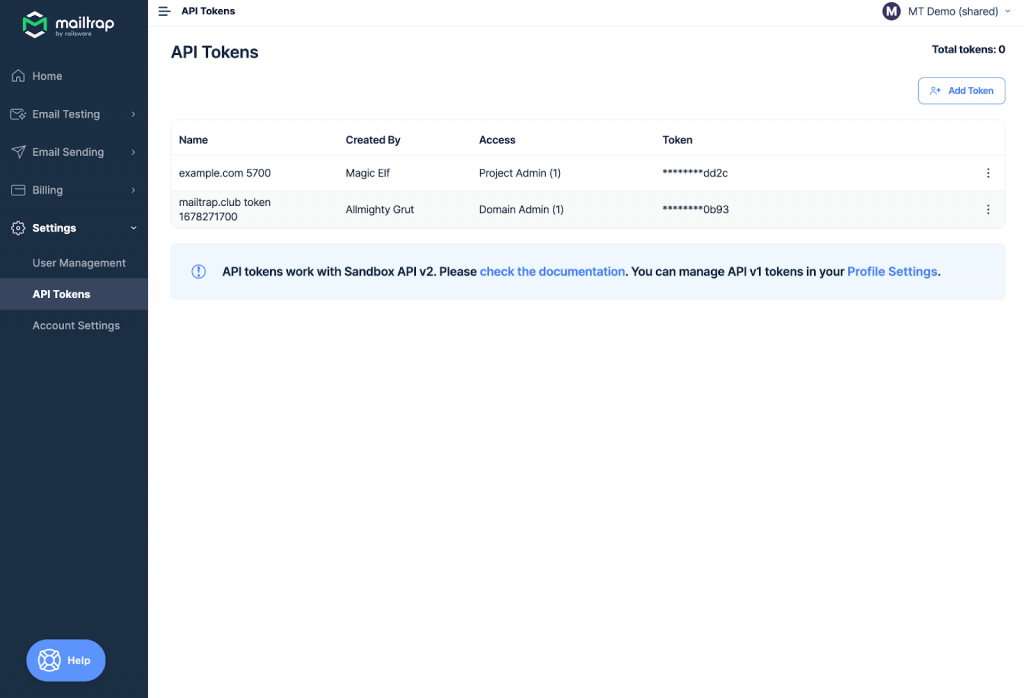The width and height of the screenshot is (1024, 698).
Task: Collapse the sidebar with the hamburger icon
Action: 163,11
